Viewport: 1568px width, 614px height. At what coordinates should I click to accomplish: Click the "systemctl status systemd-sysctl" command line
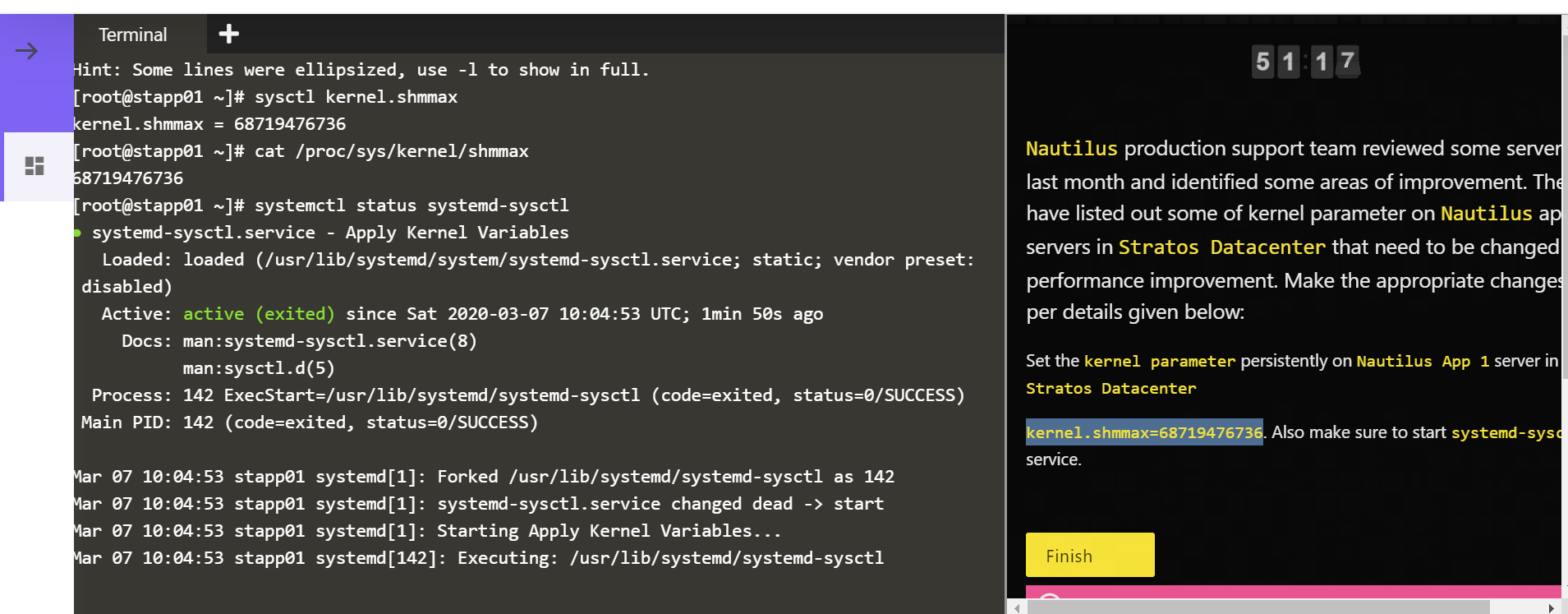(x=411, y=205)
